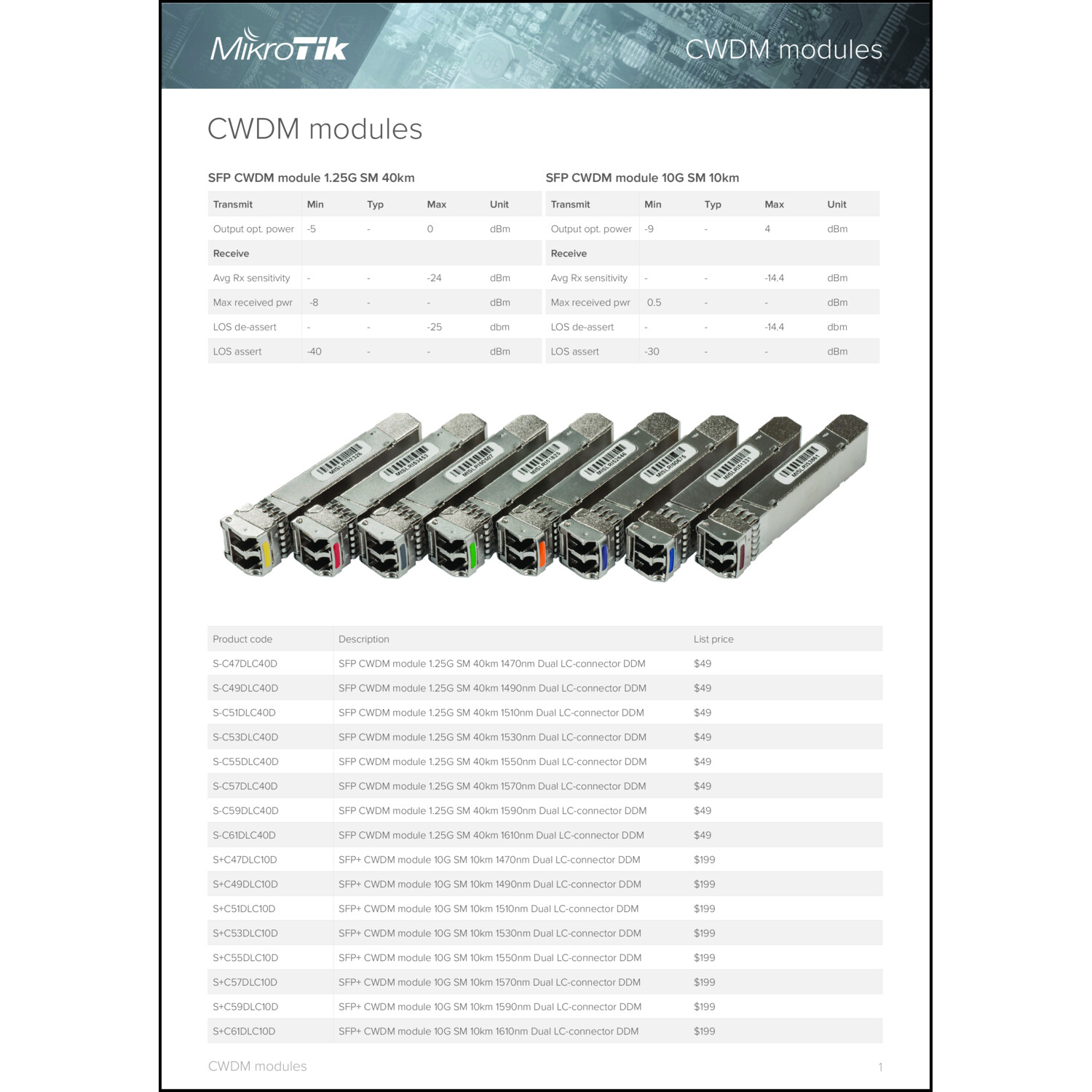Click the 'Product code' column header

242,639
